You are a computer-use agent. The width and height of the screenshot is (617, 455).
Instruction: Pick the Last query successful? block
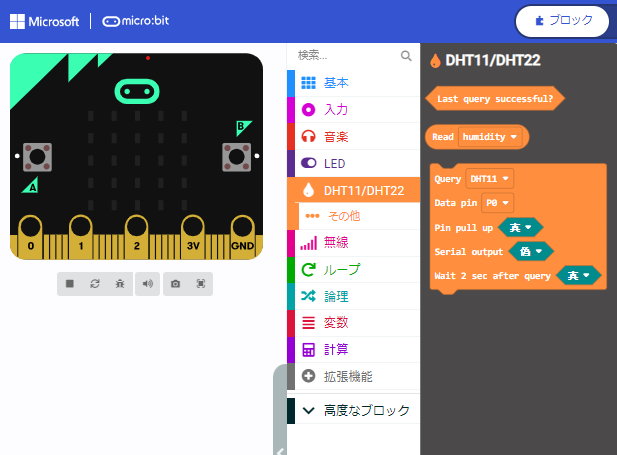point(495,98)
